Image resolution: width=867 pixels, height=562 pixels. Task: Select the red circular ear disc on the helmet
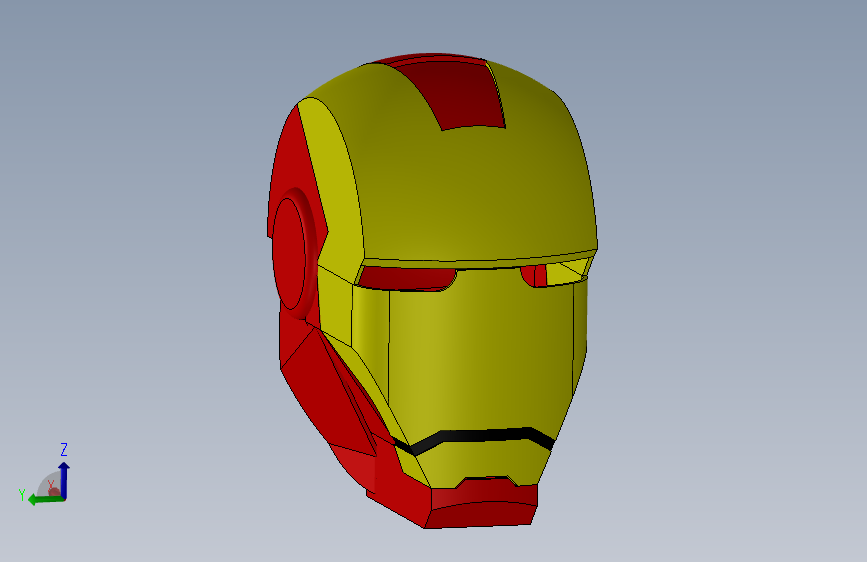[289, 253]
